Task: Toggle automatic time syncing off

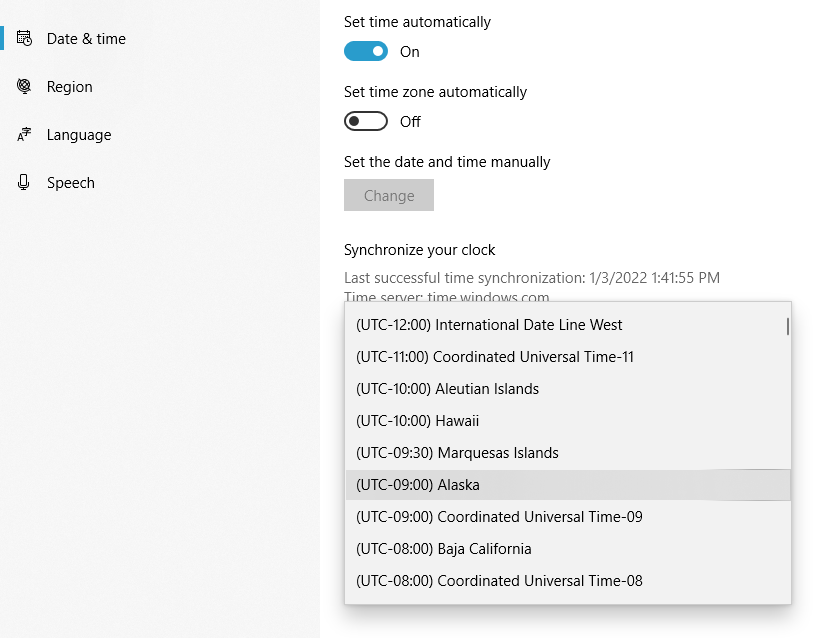Action: pyautogui.click(x=365, y=51)
